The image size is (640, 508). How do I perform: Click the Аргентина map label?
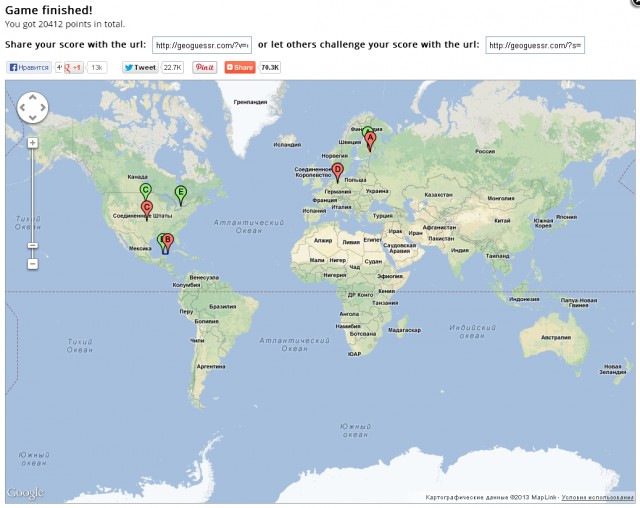pos(211,366)
